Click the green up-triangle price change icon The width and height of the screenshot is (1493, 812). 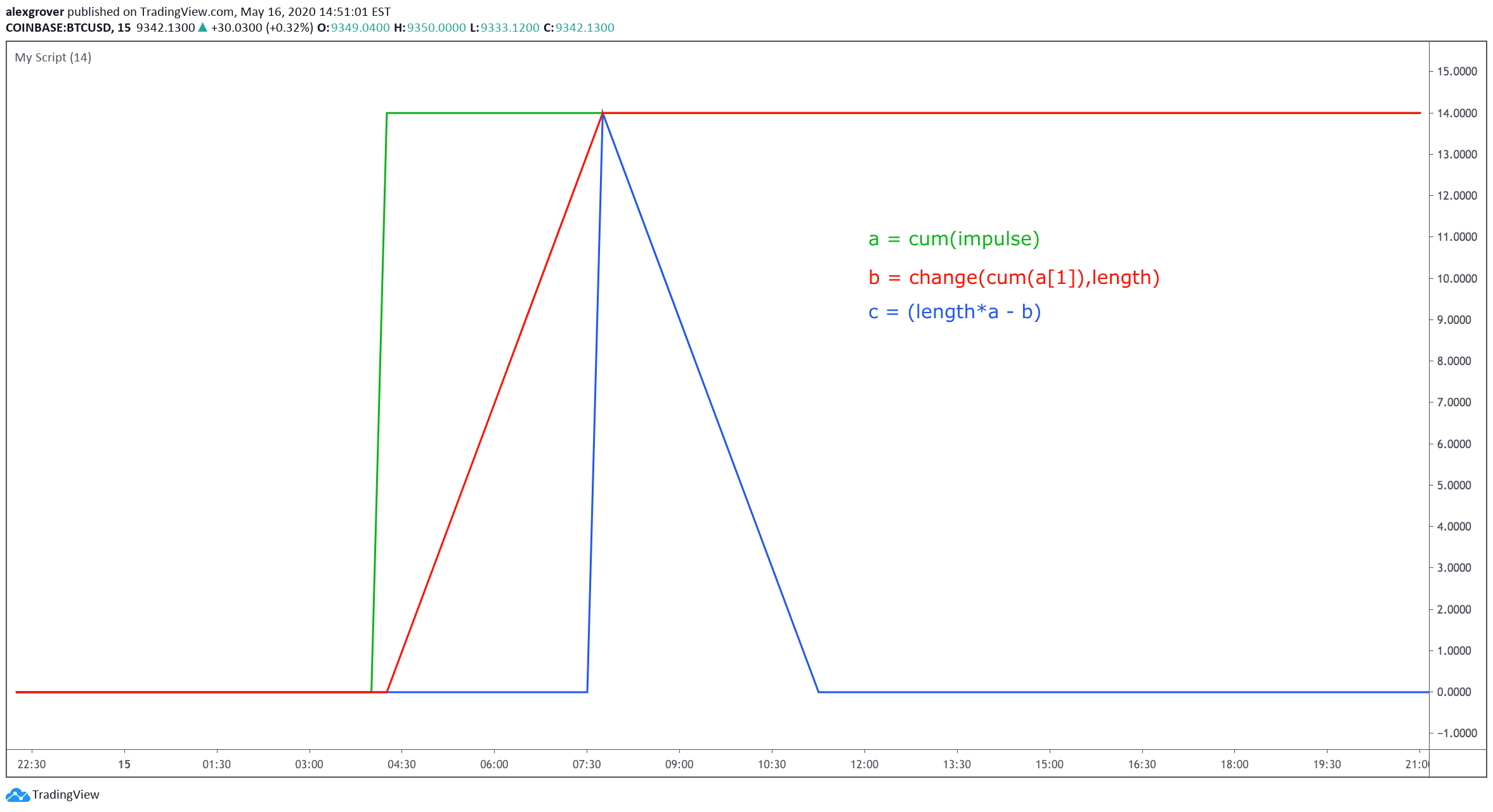[203, 27]
